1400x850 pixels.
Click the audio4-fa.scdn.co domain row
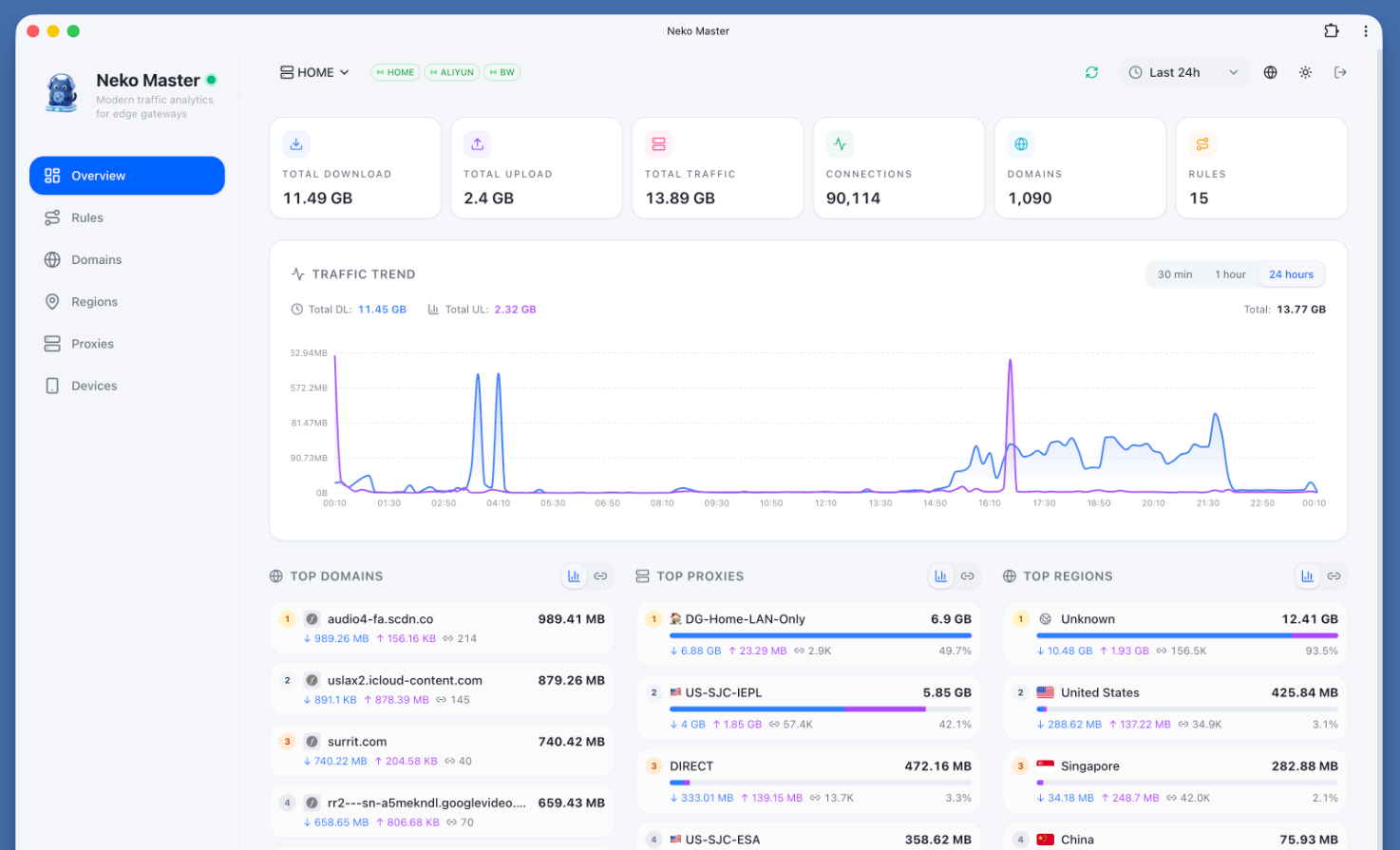[x=442, y=628]
